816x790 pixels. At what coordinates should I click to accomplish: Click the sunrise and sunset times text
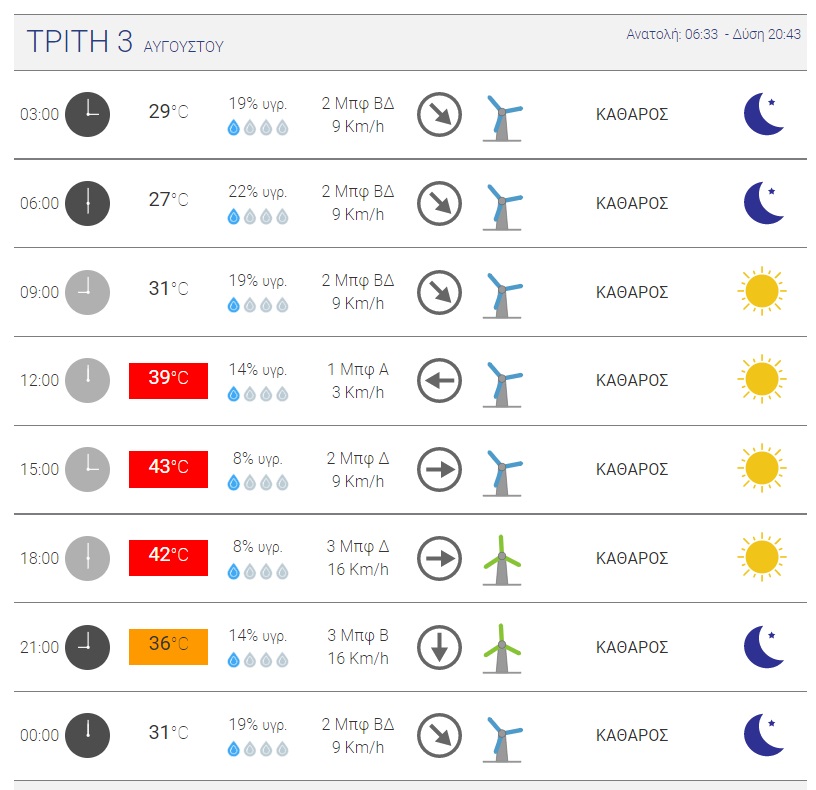(x=713, y=34)
